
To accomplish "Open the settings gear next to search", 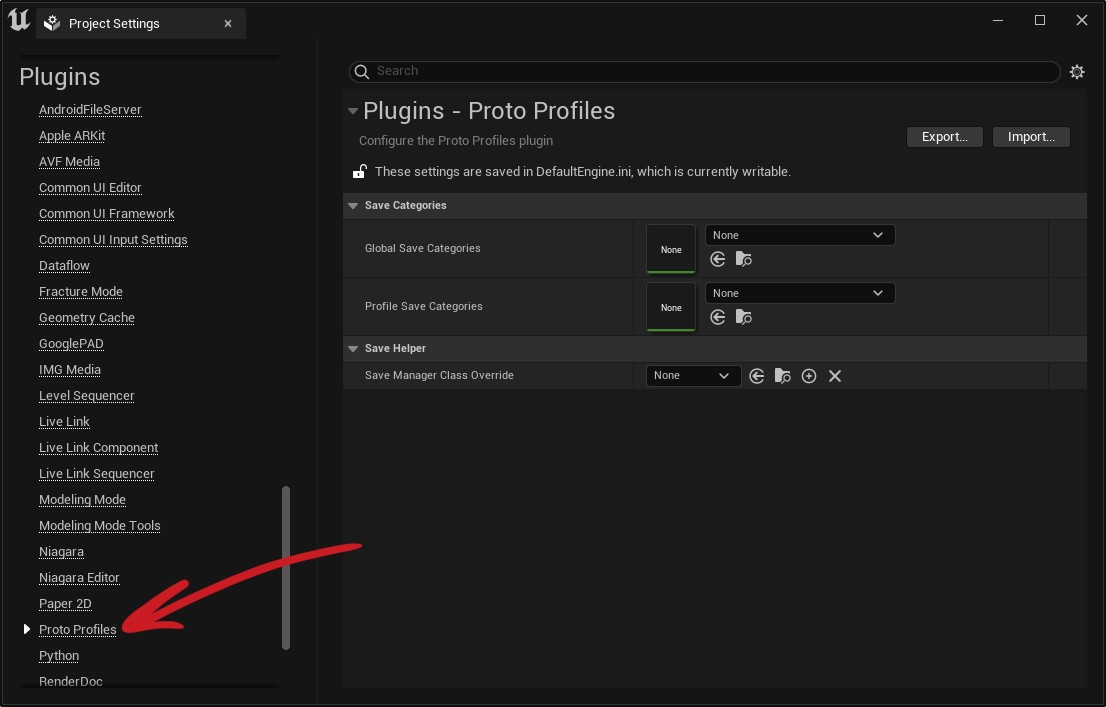I will click(x=1077, y=72).
